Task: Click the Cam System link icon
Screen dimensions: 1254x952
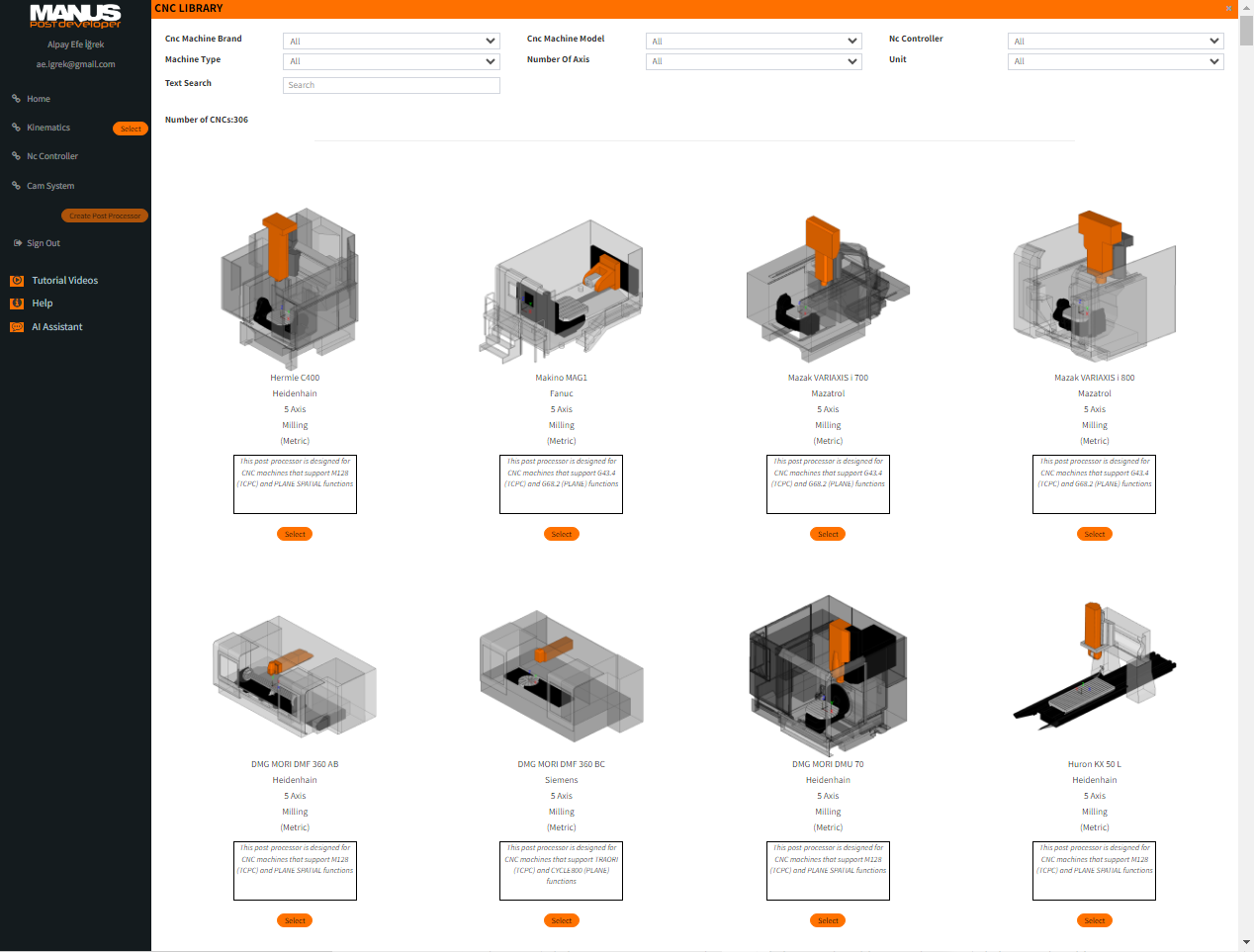Action: pyautogui.click(x=16, y=186)
